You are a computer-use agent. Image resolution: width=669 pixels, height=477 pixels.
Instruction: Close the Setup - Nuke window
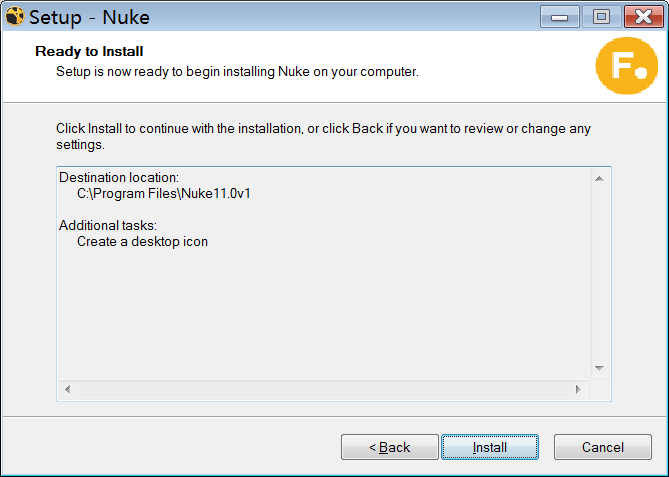pyautogui.click(x=639, y=17)
